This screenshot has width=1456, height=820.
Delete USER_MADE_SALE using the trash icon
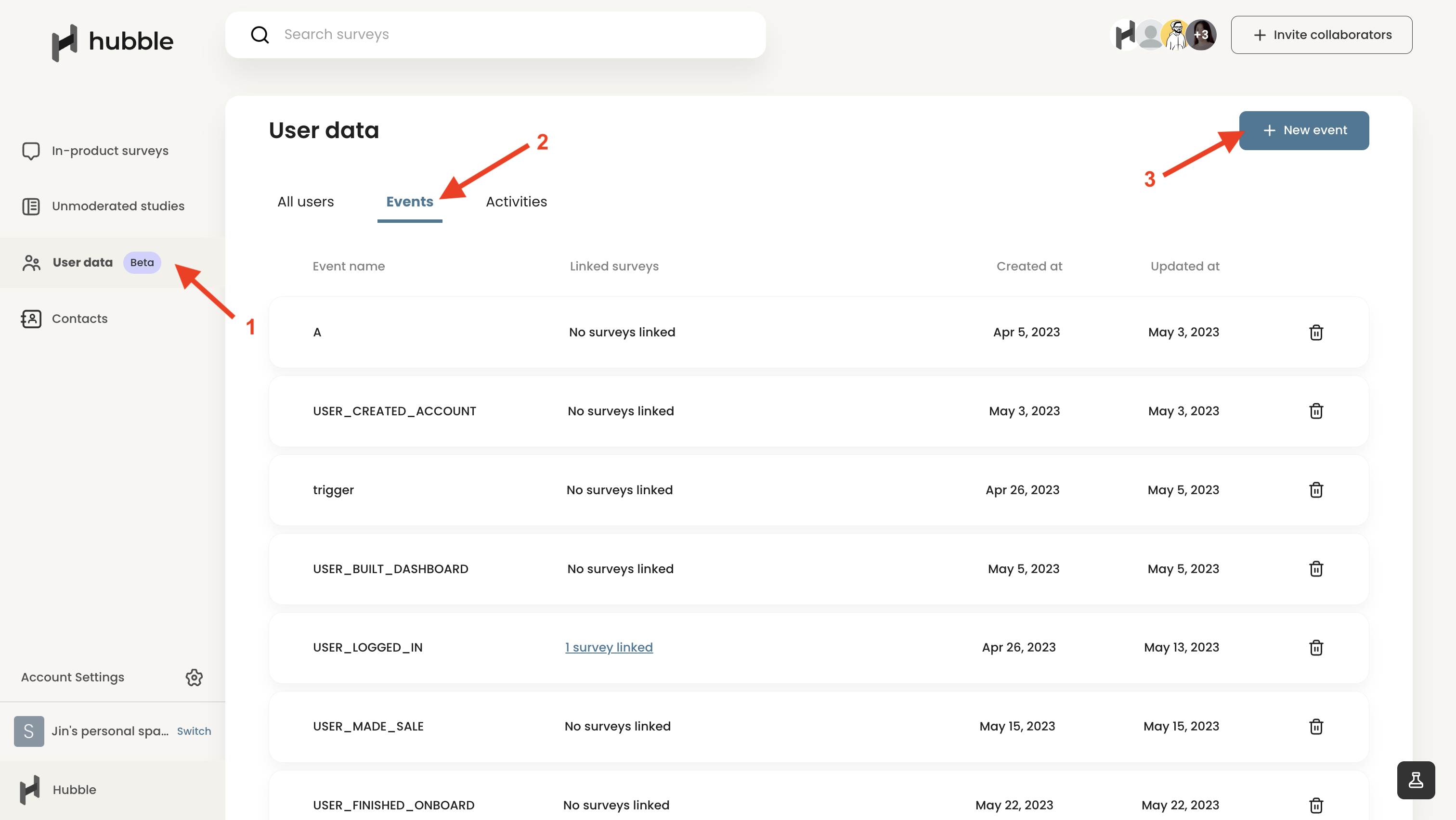pos(1316,727)
